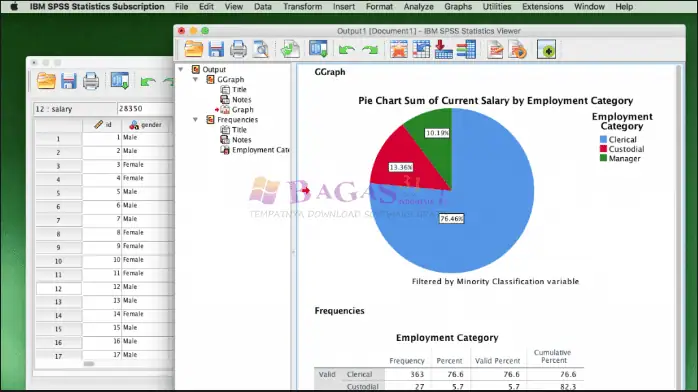This screenshot has height=392, width=698.
Task: Print output from Viewer toolbar
Action: (x=238, y=49)
